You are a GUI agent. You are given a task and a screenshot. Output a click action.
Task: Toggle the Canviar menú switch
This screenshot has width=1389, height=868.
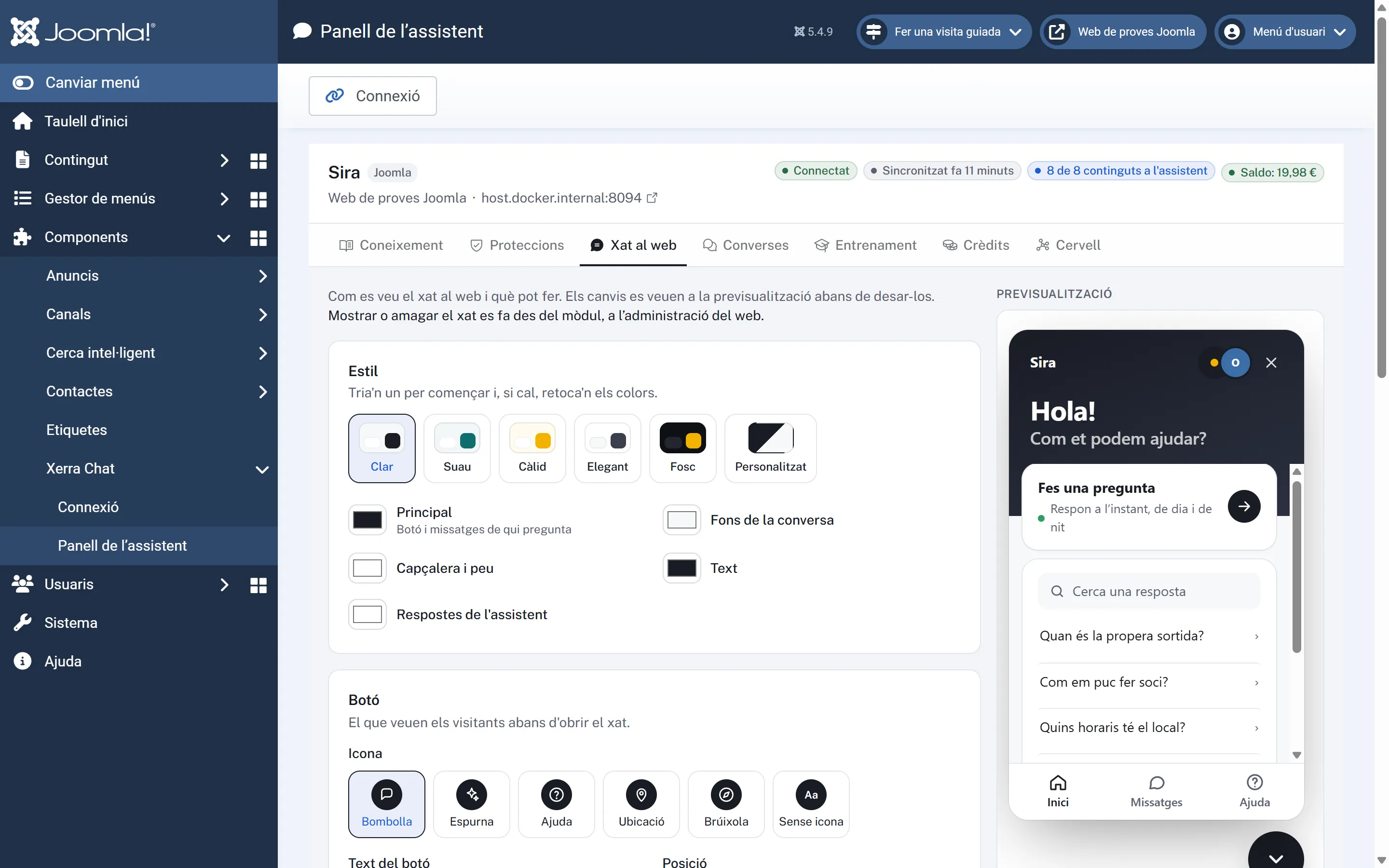tap(23, 82)
